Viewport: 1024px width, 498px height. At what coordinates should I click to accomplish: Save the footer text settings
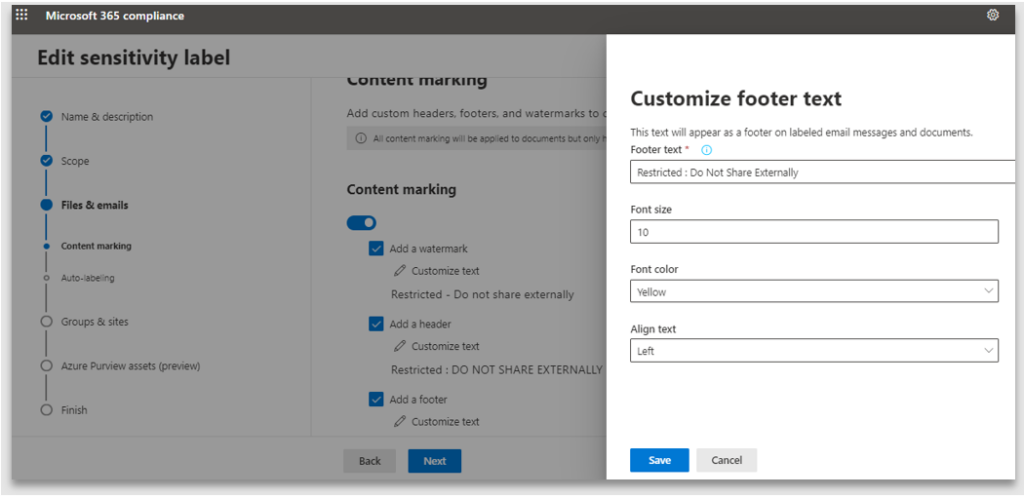(659, 460)
